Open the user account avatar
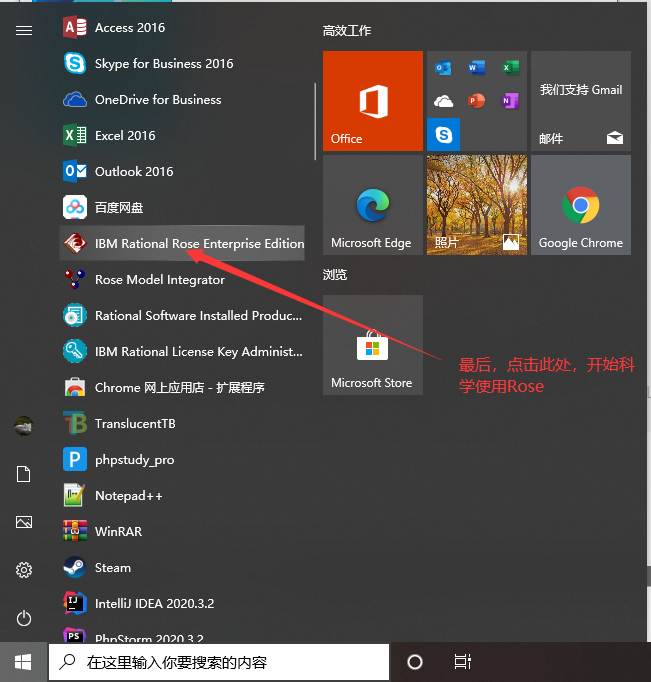 pos(24,426)
